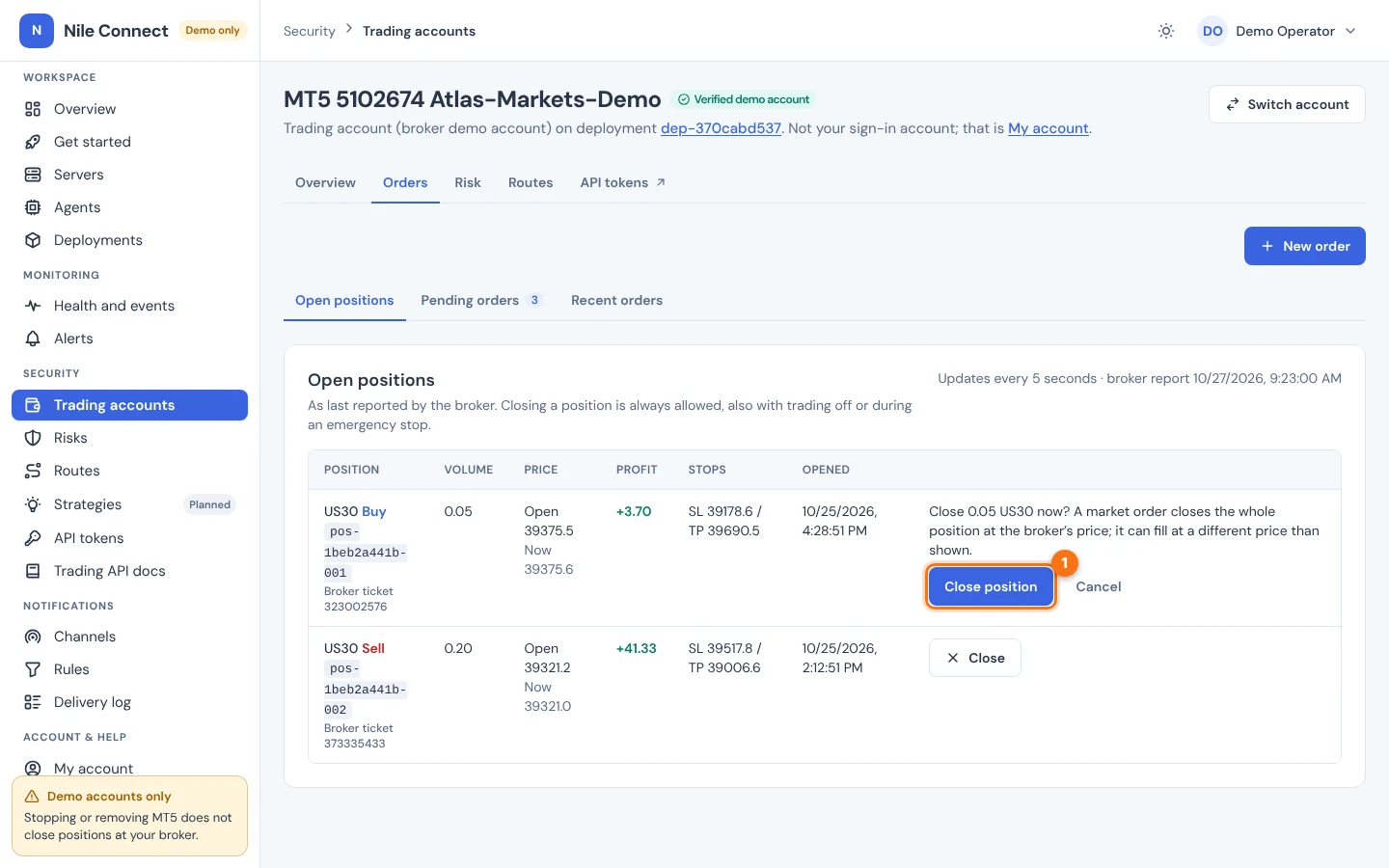
Task: Open notification Rules
Action: pos(129,669)
